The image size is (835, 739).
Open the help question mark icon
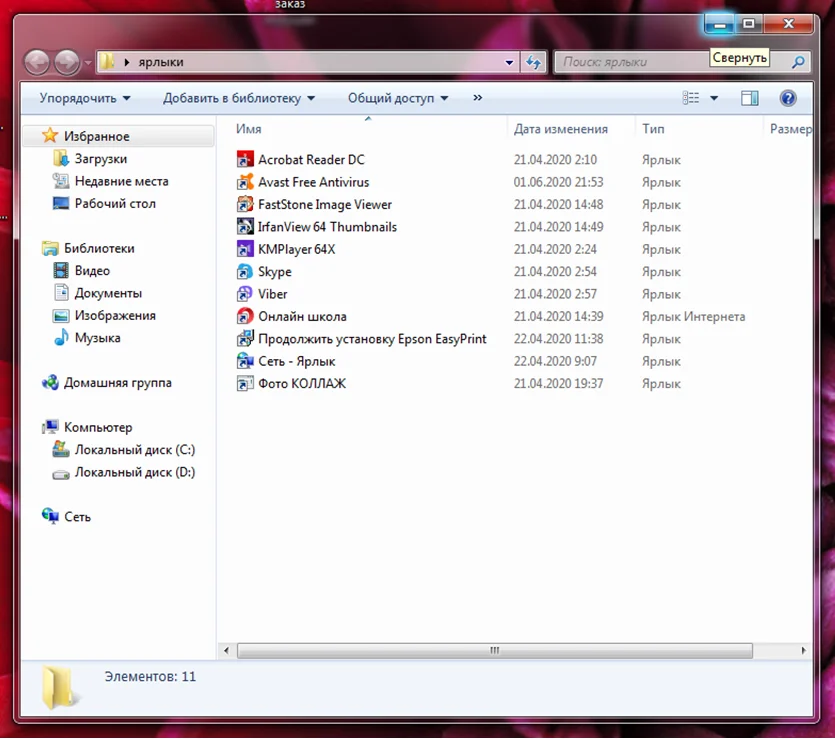[787, 98]
